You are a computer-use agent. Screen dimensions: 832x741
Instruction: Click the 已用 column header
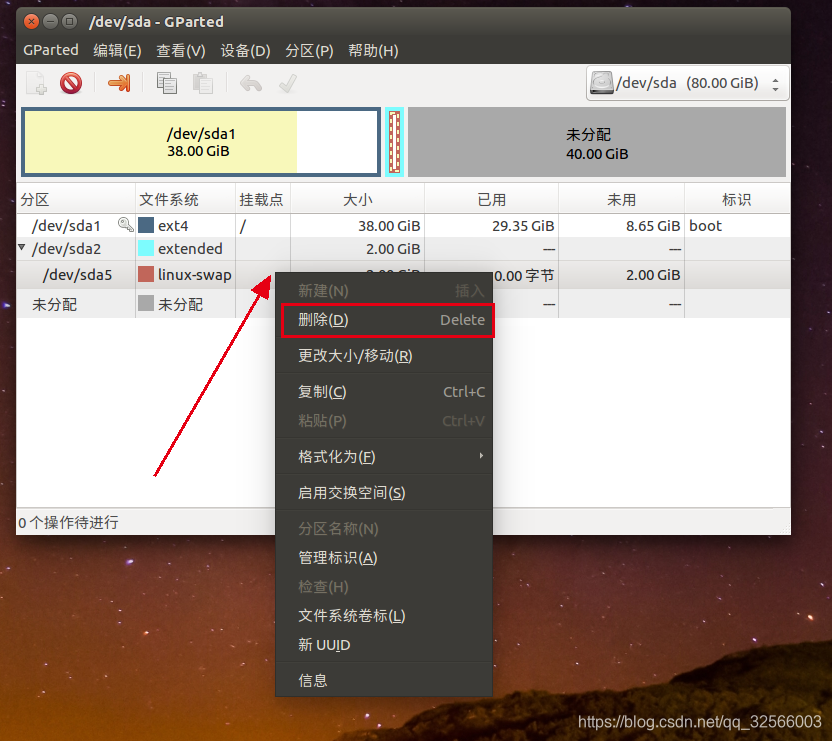click(491, 200)
